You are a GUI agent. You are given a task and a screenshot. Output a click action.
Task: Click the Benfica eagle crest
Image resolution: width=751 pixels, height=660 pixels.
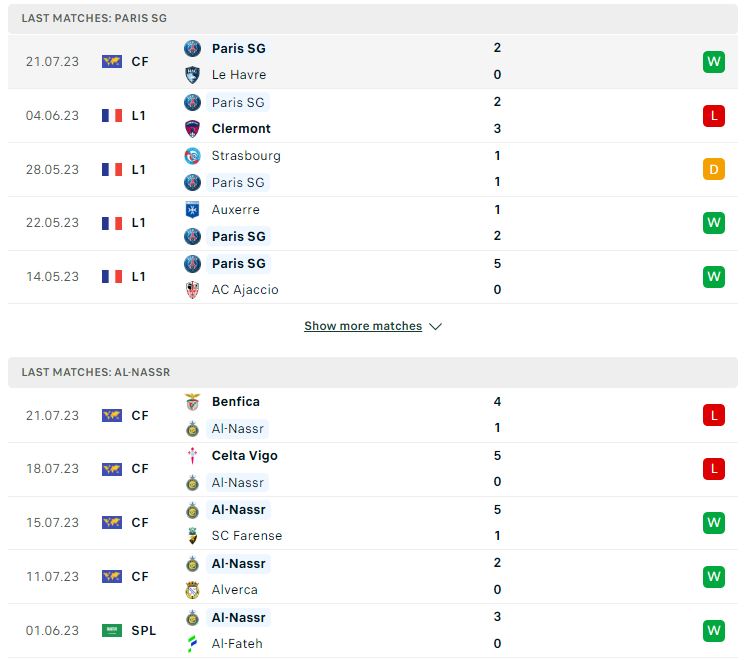(x=192, y=402)
